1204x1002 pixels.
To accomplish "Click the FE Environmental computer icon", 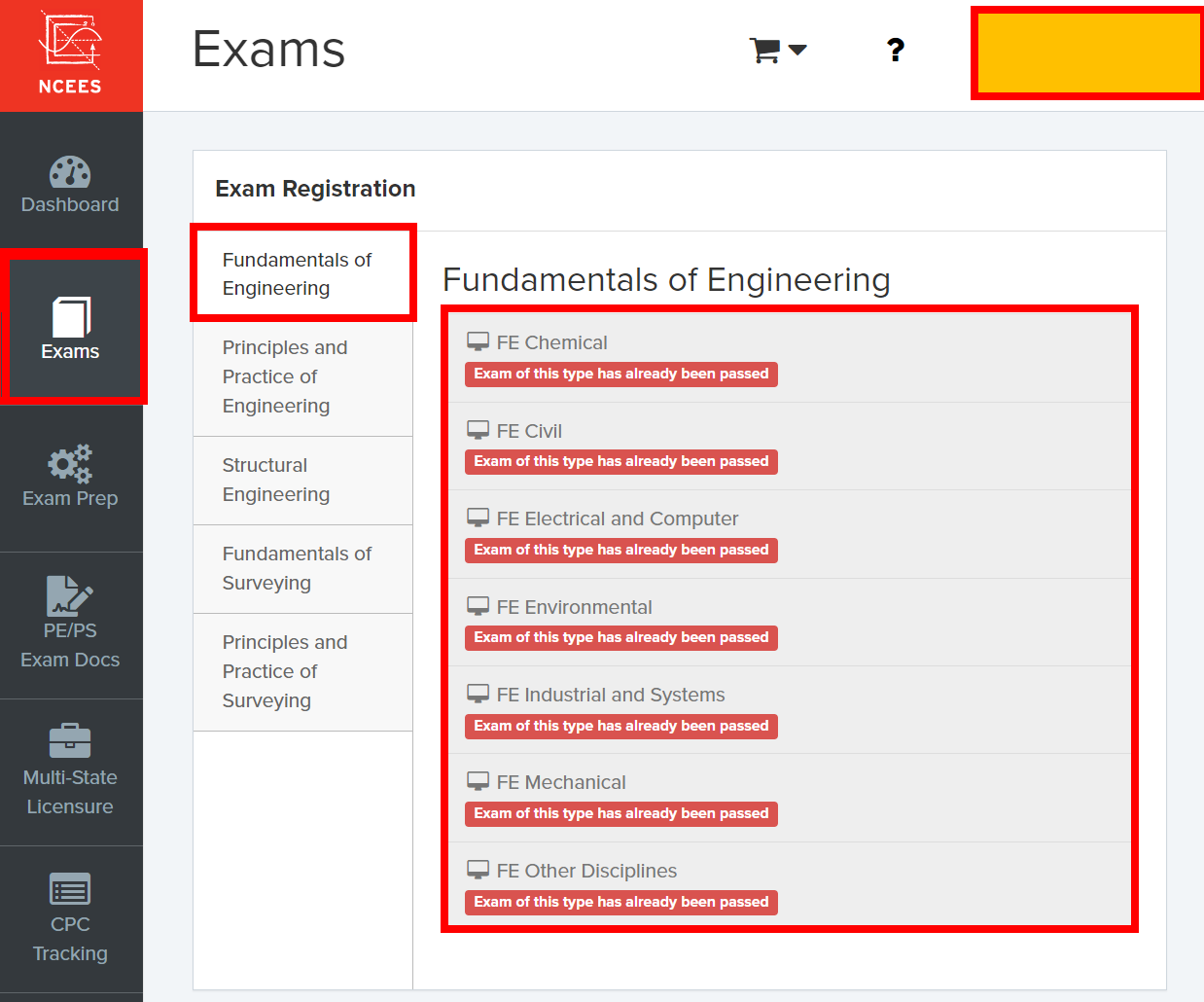I will pyautogui.click(x=478, y=606).
